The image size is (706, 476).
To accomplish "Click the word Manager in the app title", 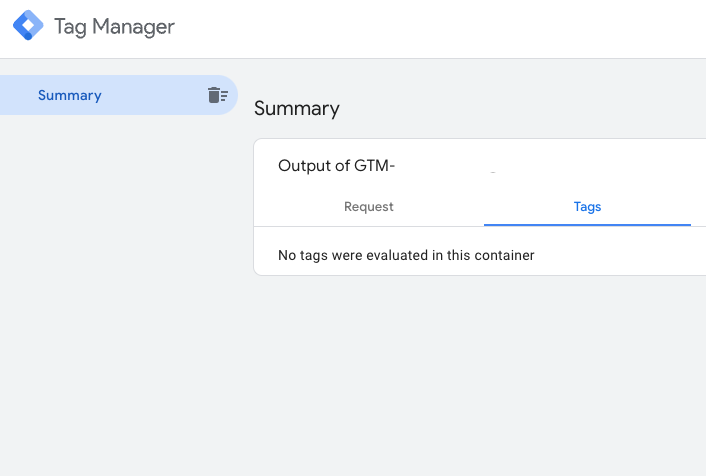I will click(x=133, y=27).
